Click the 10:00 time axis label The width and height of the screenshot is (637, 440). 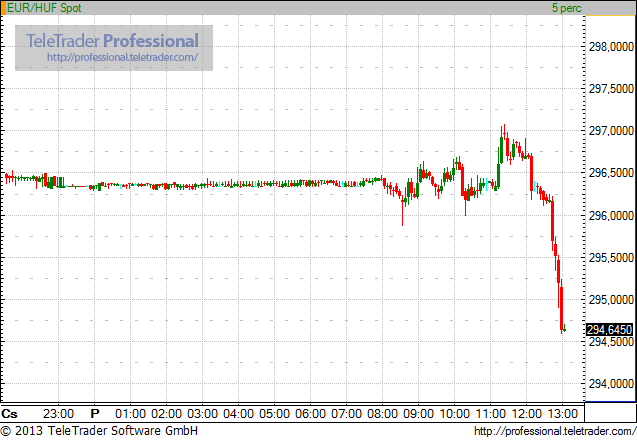pyautogui.click(x=455, y=414)
